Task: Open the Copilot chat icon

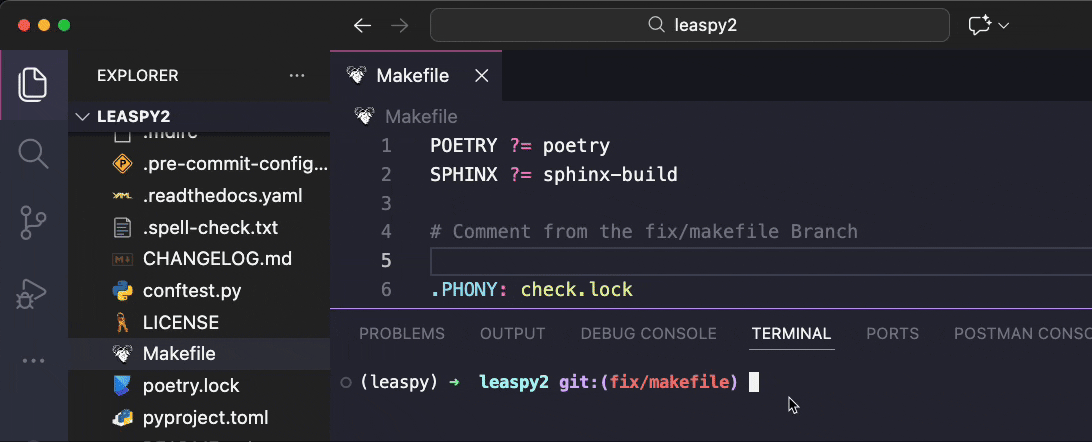Action: tap(979, 26)
